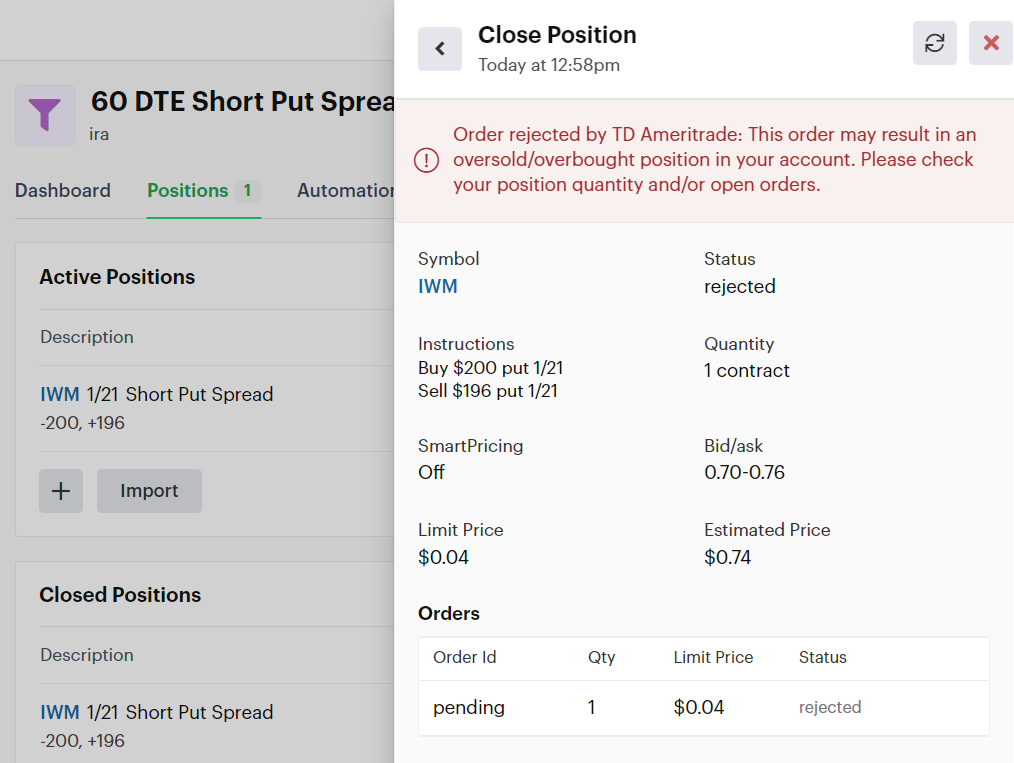Click the 60 DTE Short Put Spread title
Image resolution: width=1014 pixels, height=763 pixels.
(243, 102)
